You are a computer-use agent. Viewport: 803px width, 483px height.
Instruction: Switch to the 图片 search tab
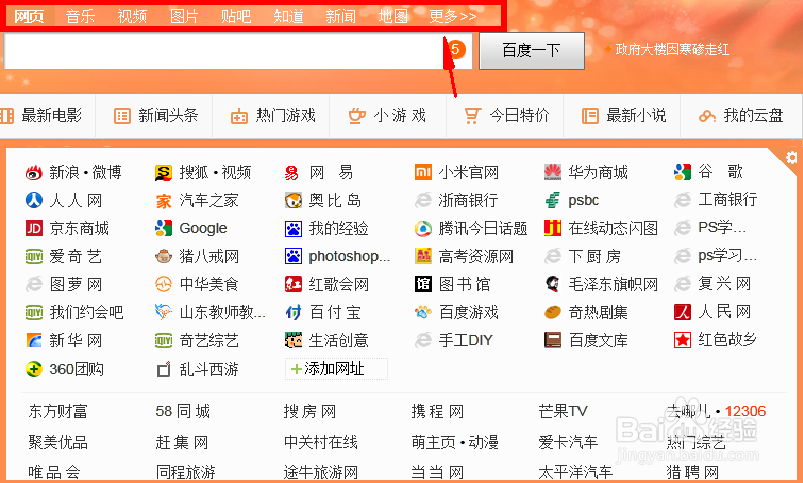pos(184,16)
